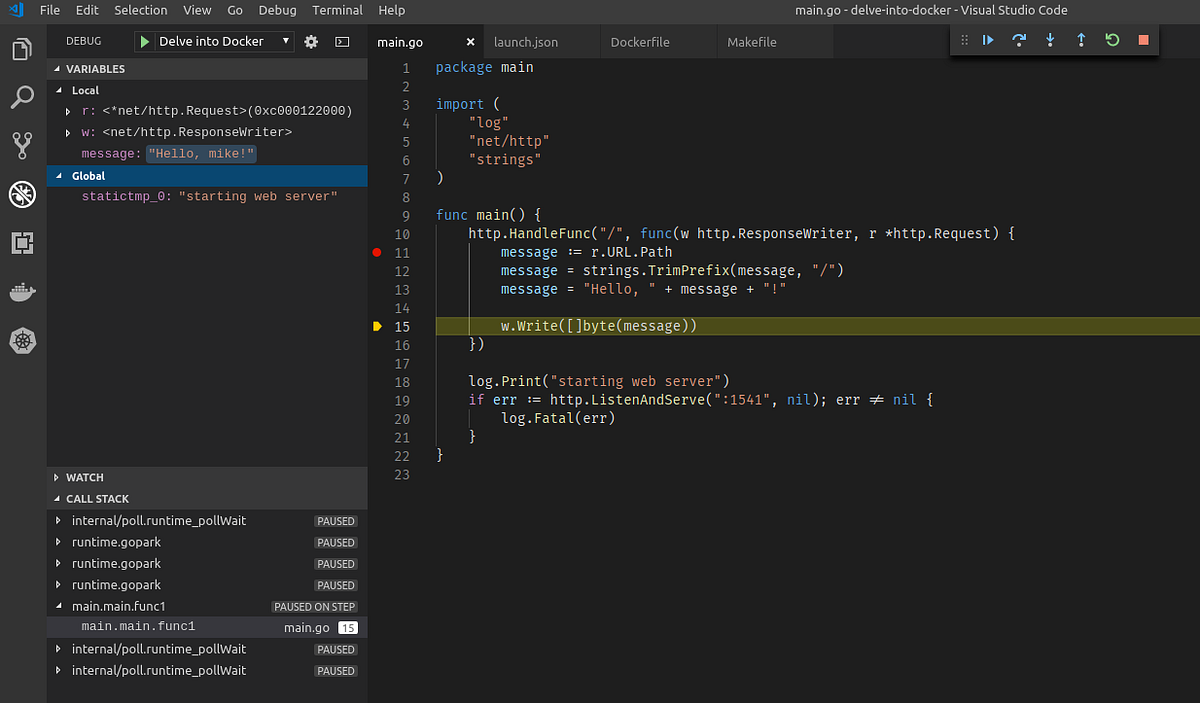Open the Source Control sidebar icon

[x=22, y=144]
